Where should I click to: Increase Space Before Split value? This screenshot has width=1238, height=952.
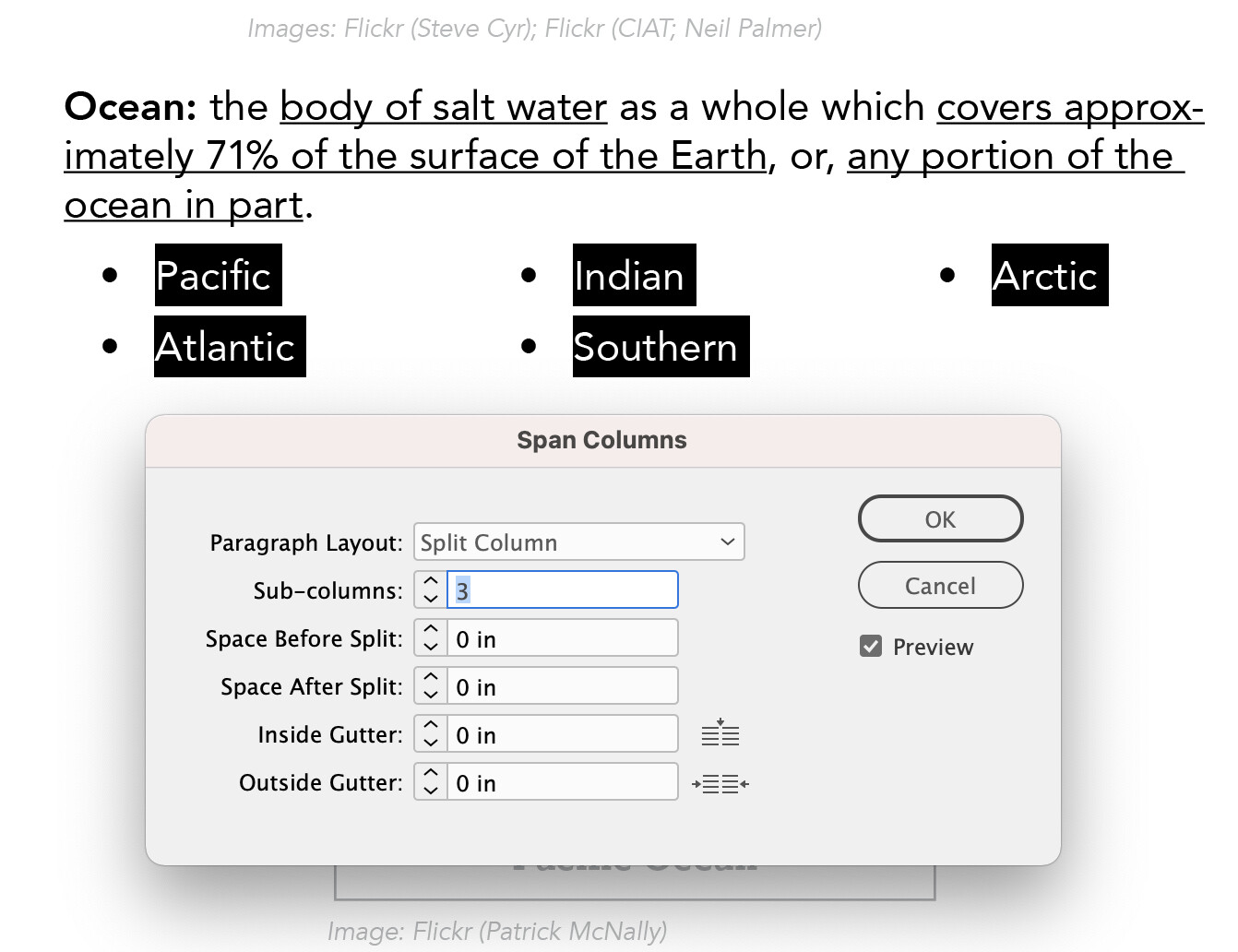pyautogui.click(x=430, y=629)
